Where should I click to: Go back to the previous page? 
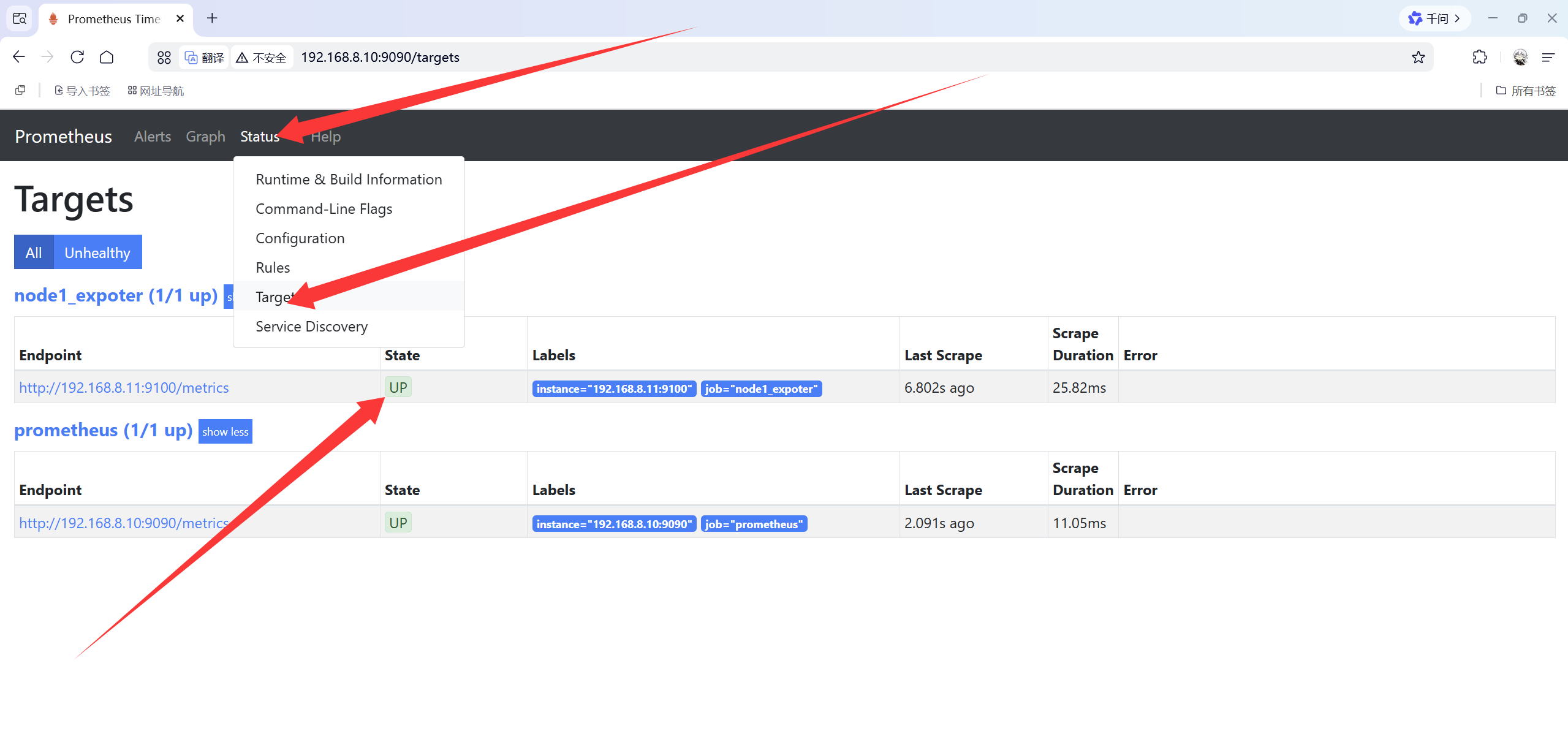(19, 57)
